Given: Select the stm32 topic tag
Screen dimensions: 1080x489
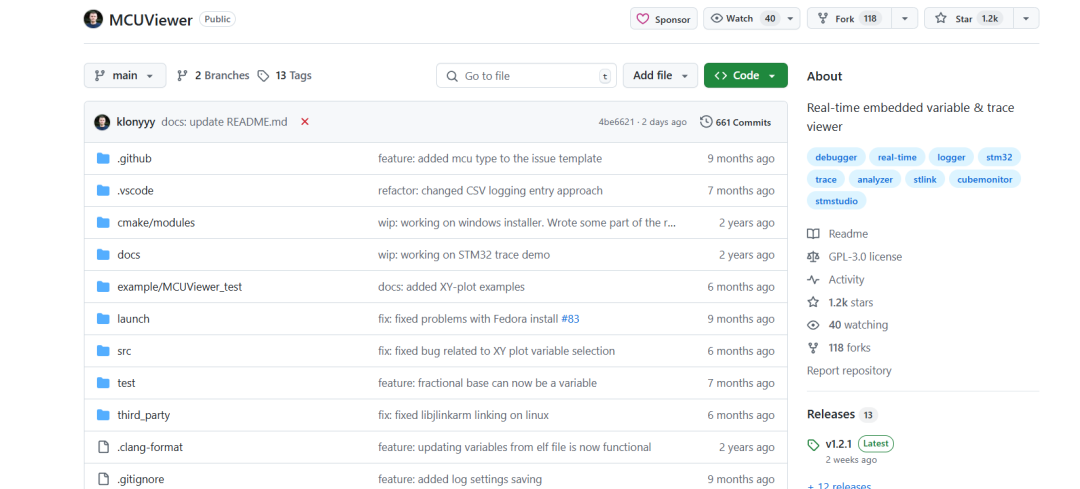Looking at the screenshot, I should click(x=997, y=157).
